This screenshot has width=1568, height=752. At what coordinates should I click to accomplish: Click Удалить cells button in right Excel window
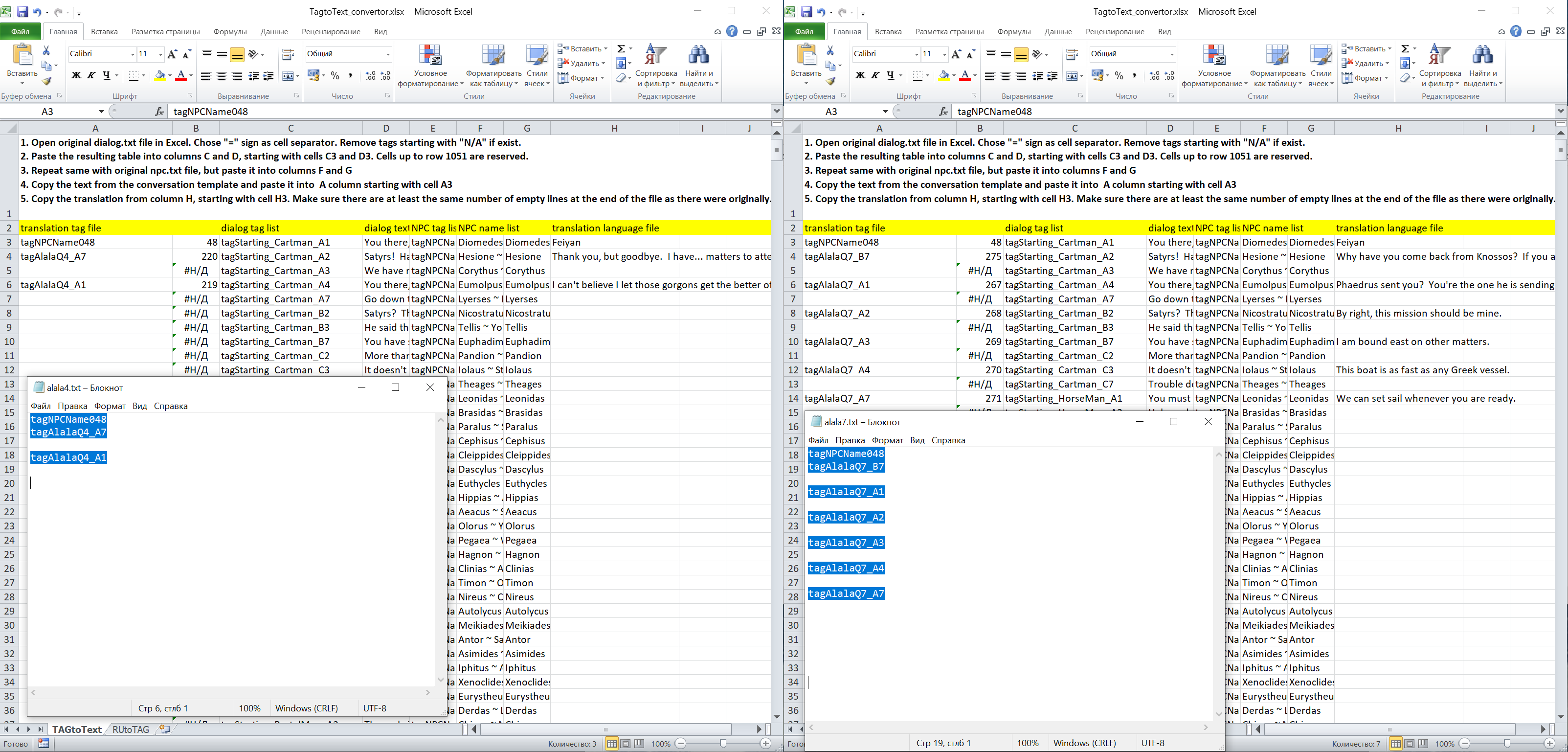point(1366,63)
